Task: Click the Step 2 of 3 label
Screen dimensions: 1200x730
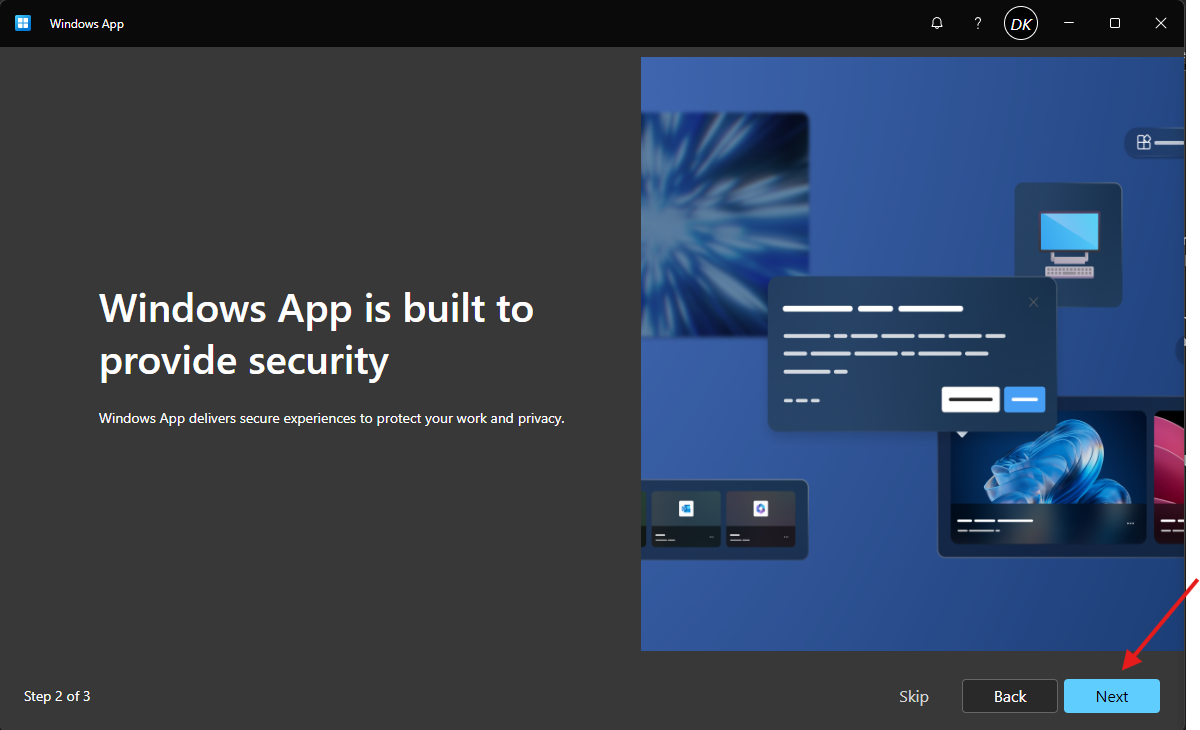Action: [57, 696]
